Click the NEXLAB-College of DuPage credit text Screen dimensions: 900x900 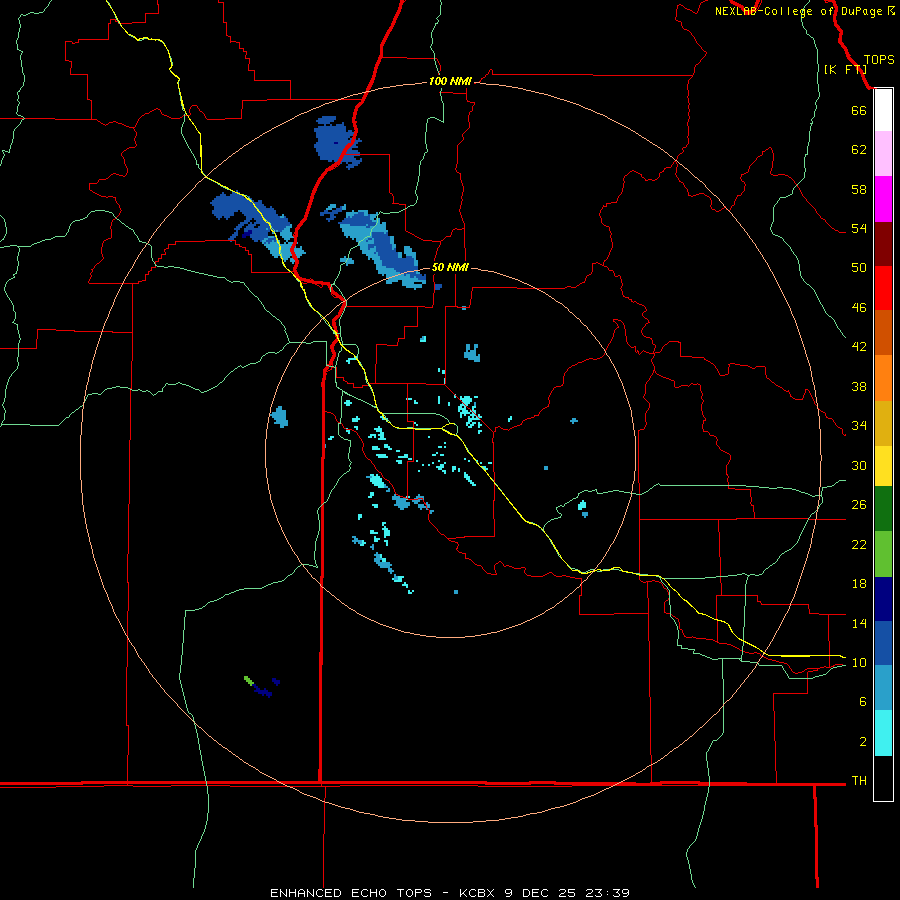pyautogui.click(x=804, y=11)
